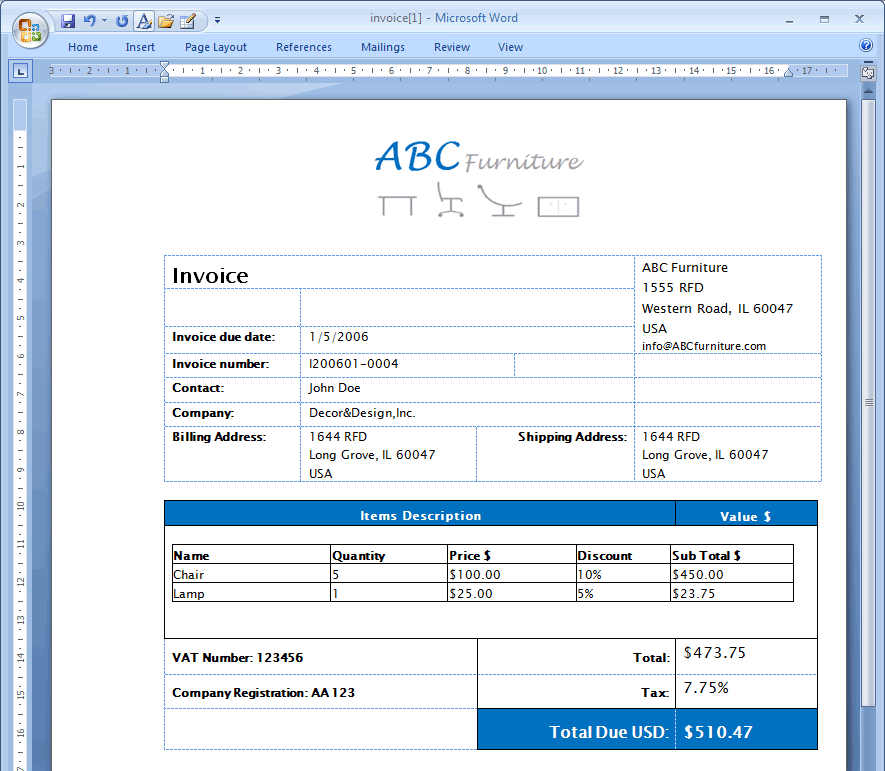Switch to the References tab
Screen dimensions: 885x771
click(304, 47)
